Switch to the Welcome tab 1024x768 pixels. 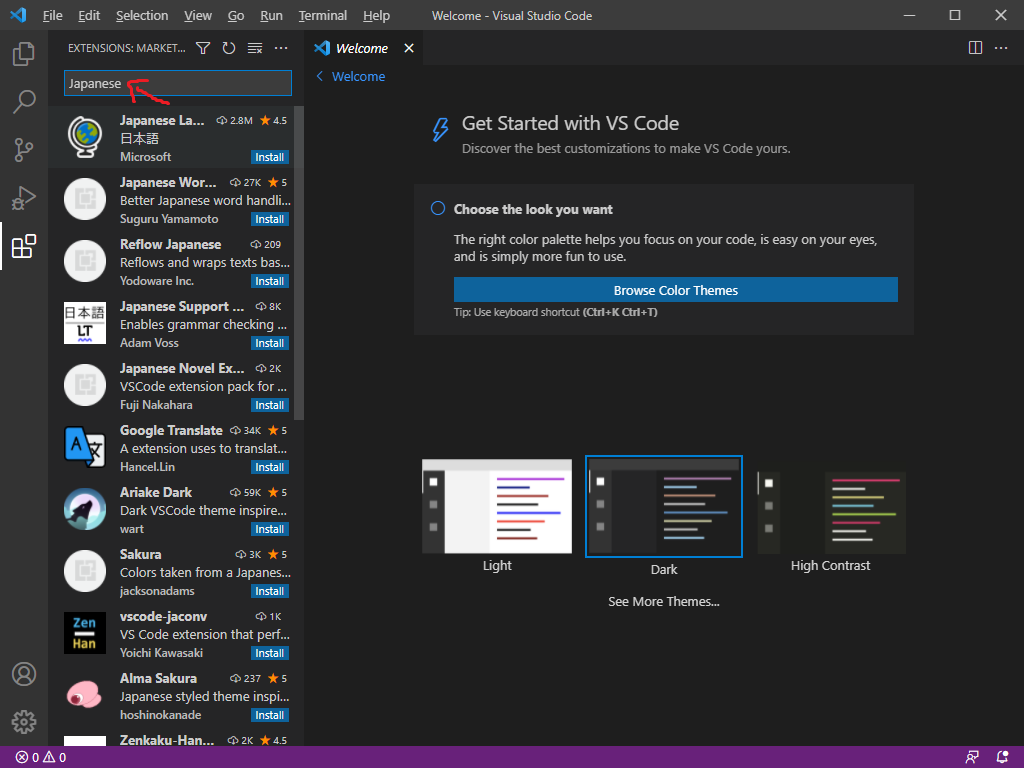pyautogui.click(x=360, y=47)
